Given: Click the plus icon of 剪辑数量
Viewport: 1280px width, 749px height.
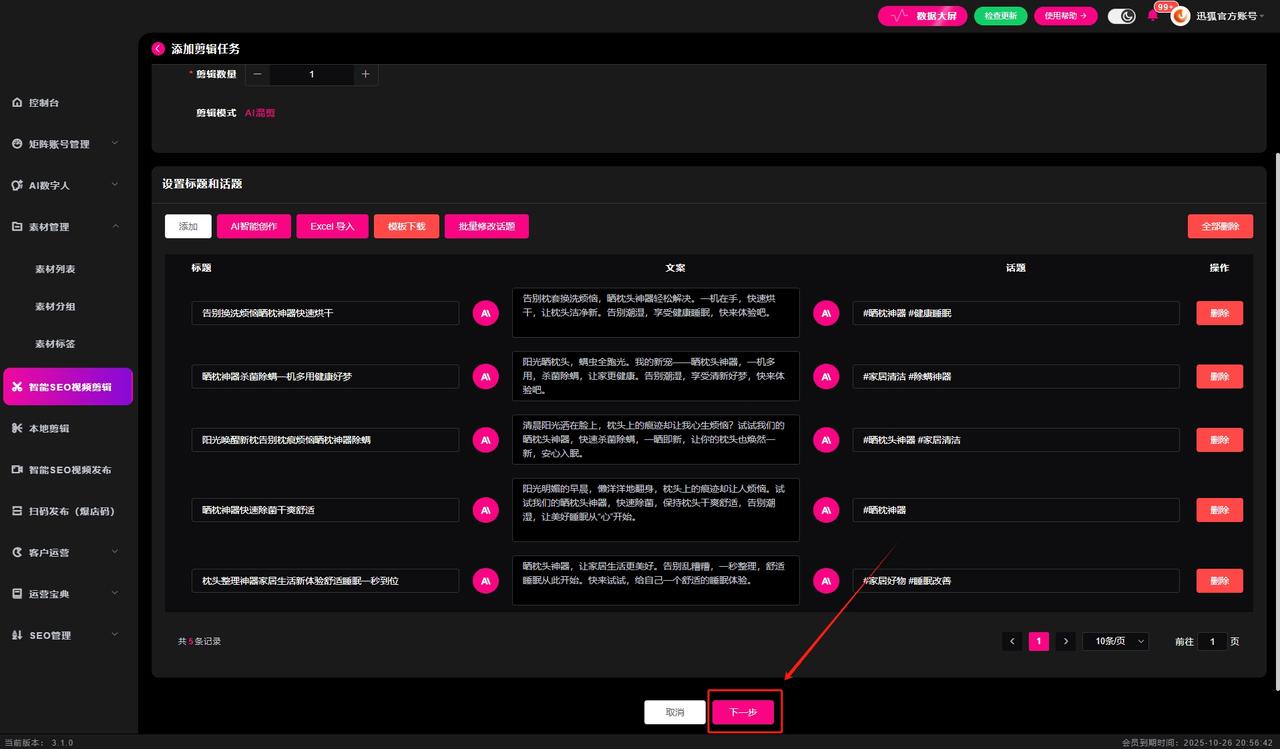Looking at the screenshot, I should point(365,74).
